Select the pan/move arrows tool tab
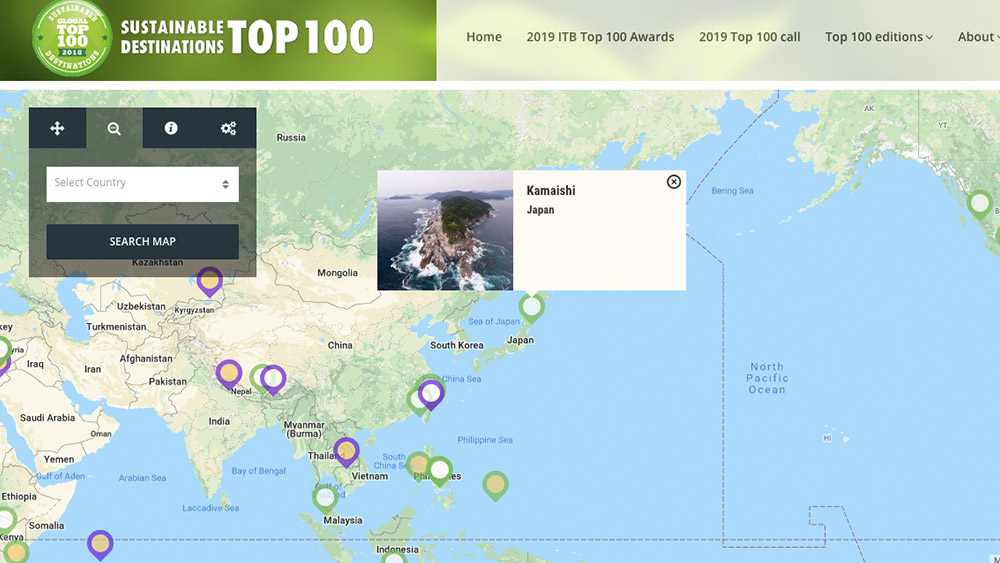 [57, 128]
